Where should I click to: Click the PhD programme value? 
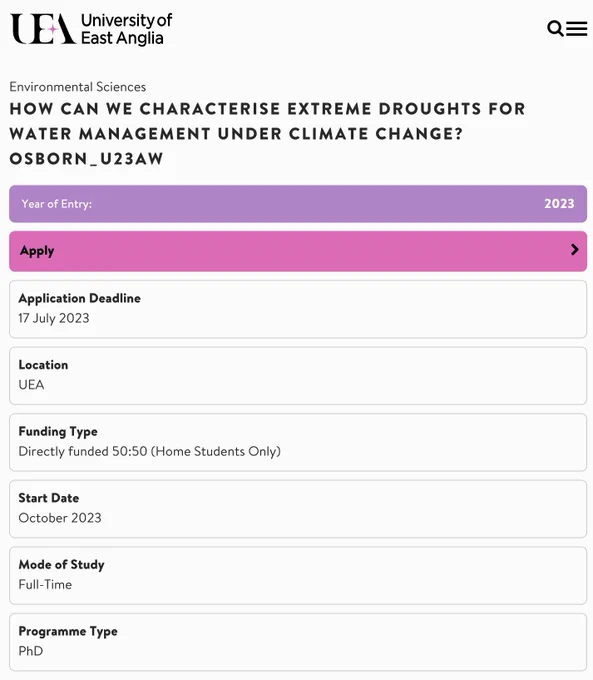(x=31, y=651)
